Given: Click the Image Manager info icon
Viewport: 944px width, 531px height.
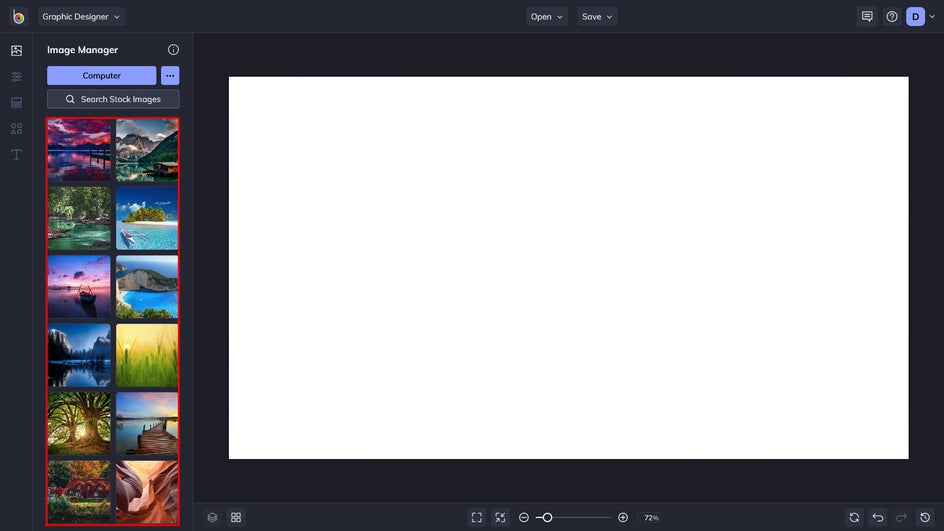Looking at the screenshot, I should click(x=173, y=49).
